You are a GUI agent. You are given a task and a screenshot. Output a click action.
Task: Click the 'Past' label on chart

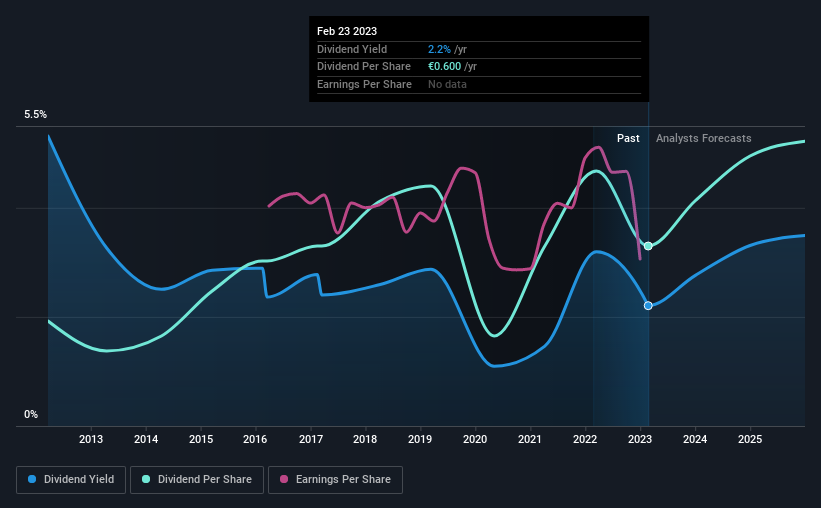pos(628,138)
